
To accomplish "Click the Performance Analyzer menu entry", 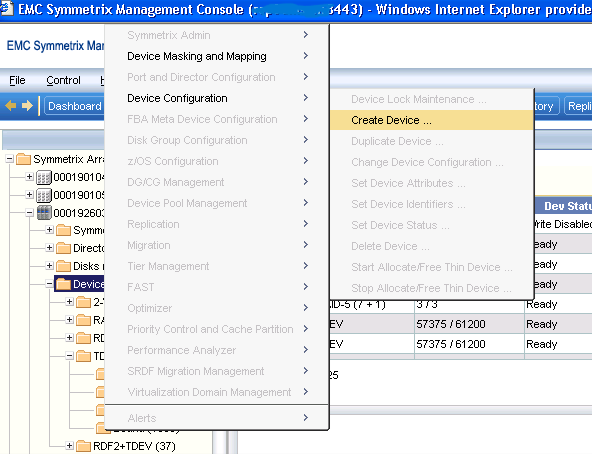I will [217, 350].
